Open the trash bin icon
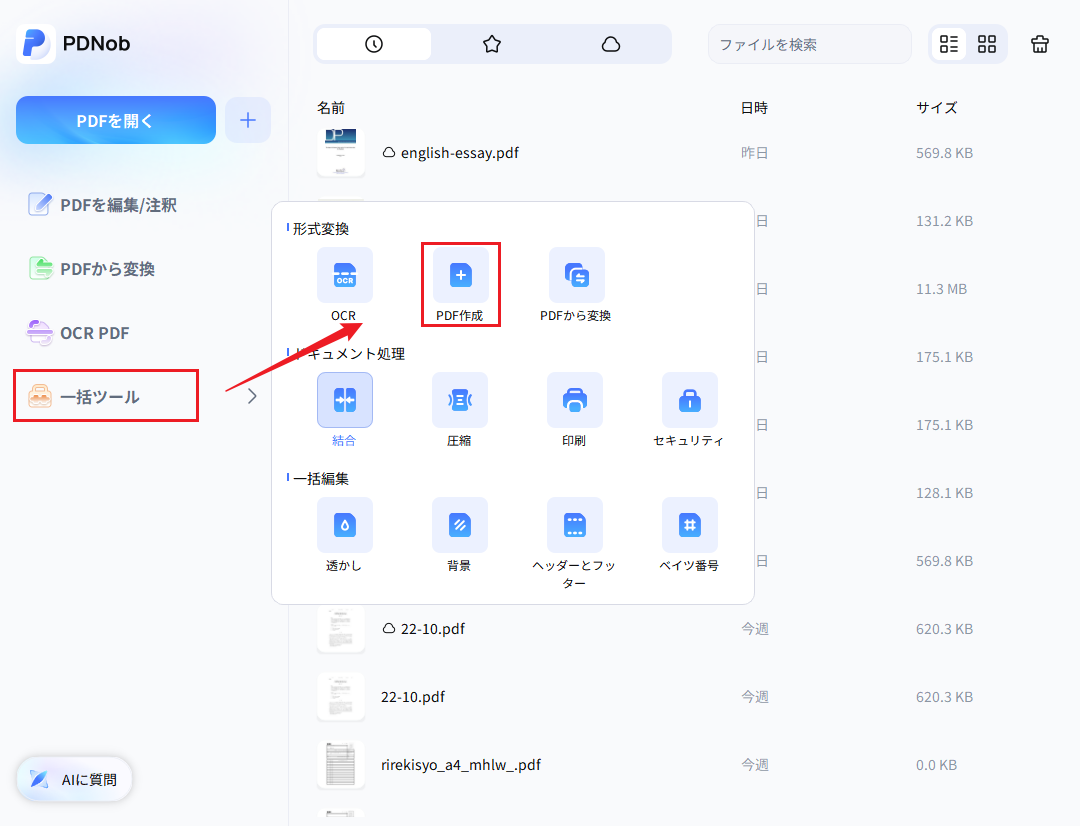The height and width of the screenshot is (826, 1080). point(1040,44)
